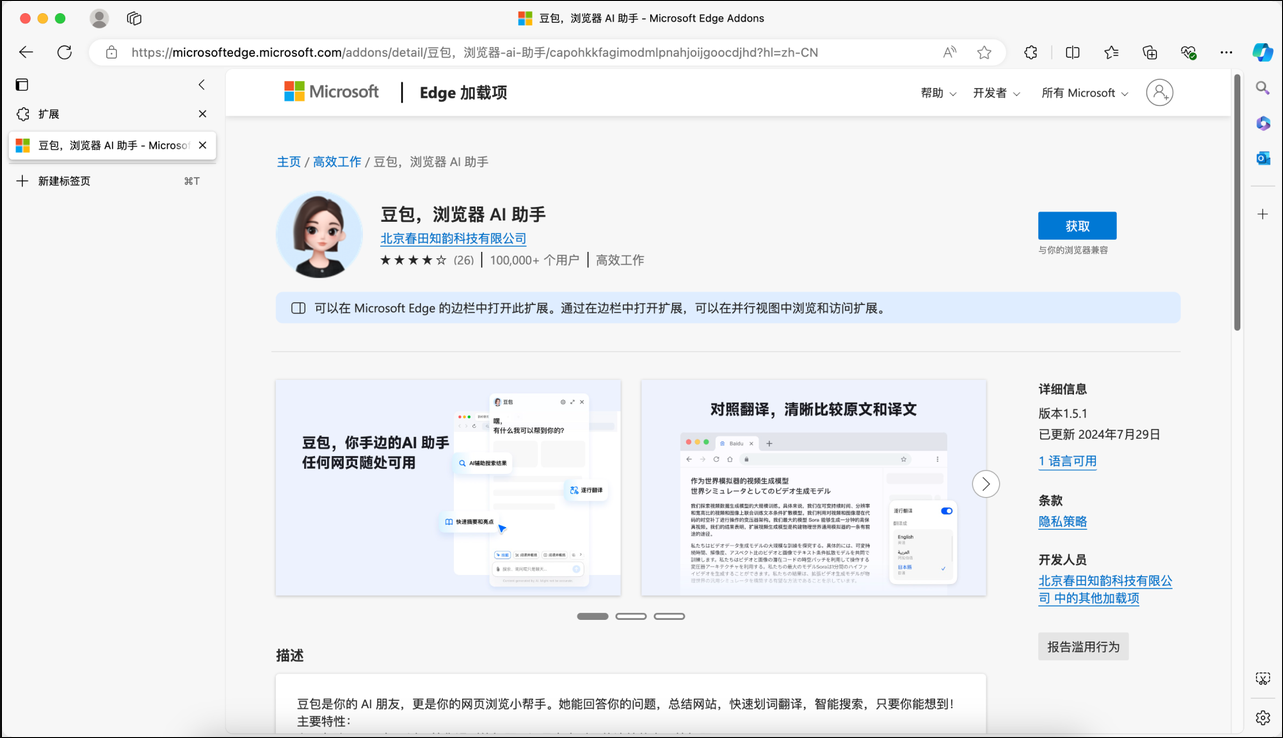Click the 获取 button

pyautogui.click(x=1077, y=226)
